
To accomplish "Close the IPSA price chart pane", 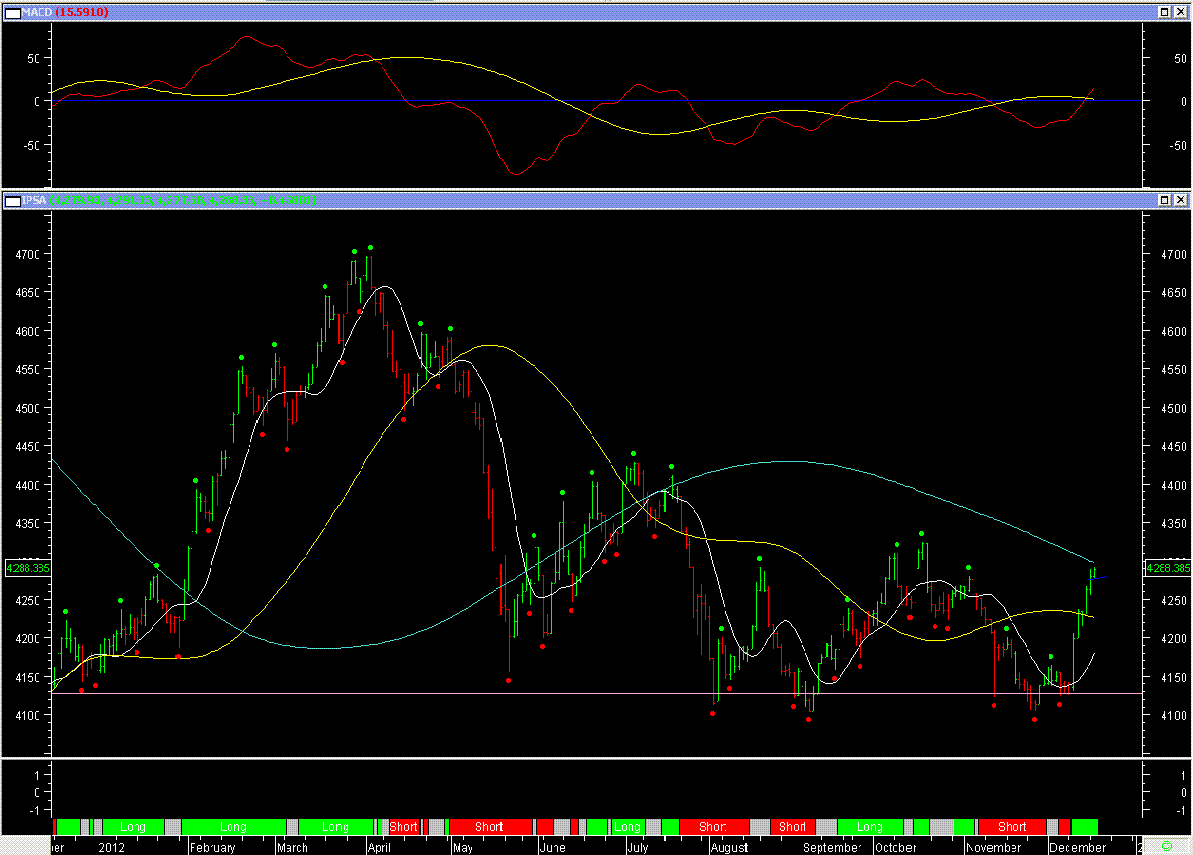I will (x=1180, y=200).
